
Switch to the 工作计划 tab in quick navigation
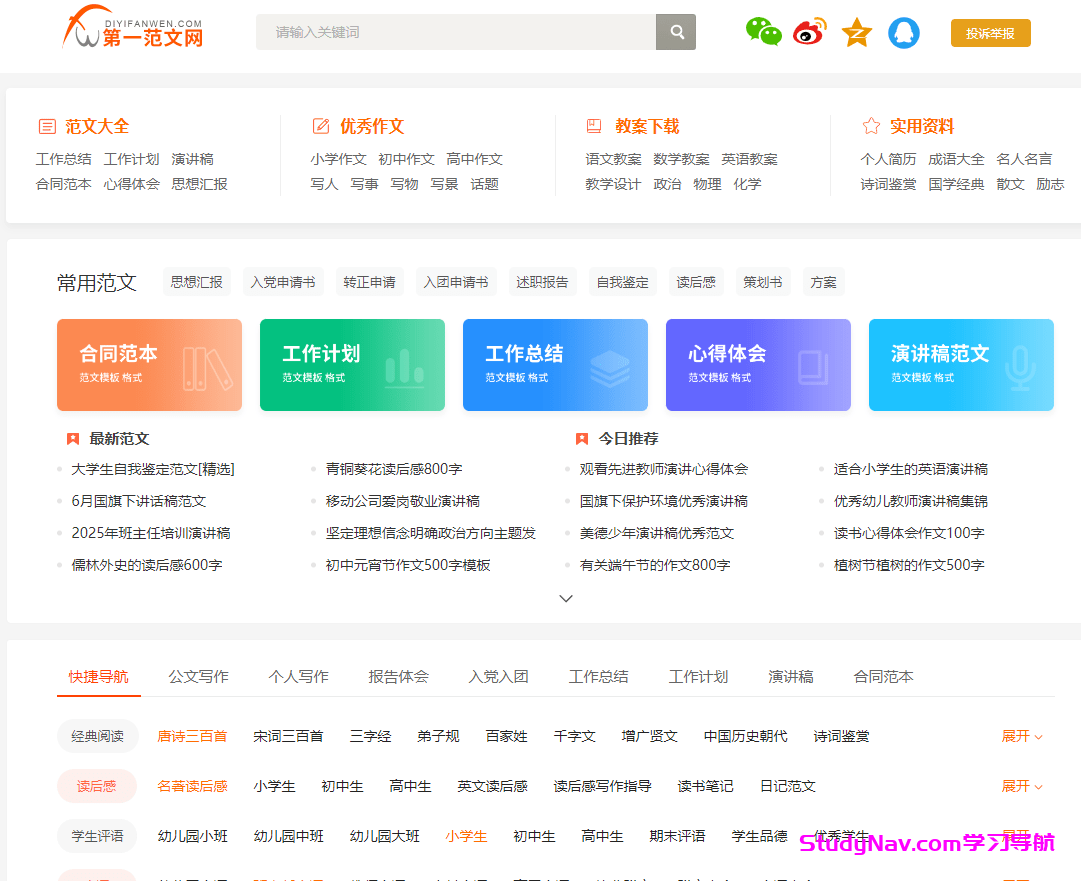(698, 677)
